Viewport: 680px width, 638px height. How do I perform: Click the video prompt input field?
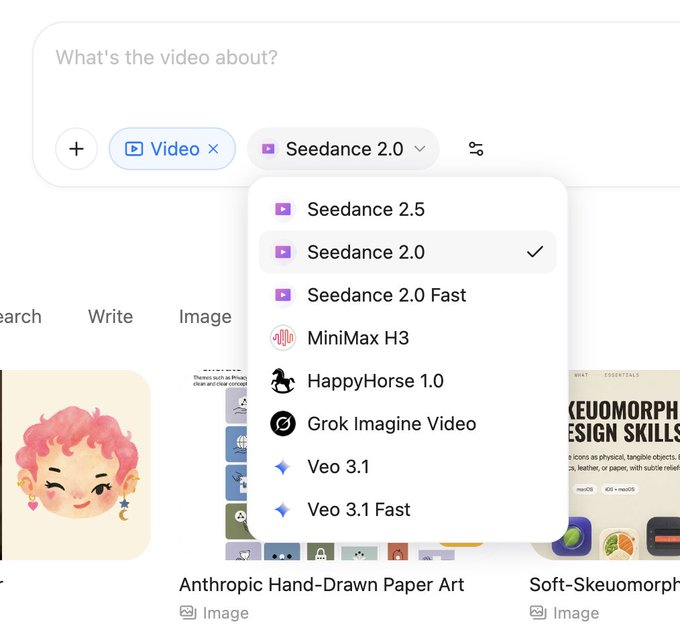[x=356, y=58]
